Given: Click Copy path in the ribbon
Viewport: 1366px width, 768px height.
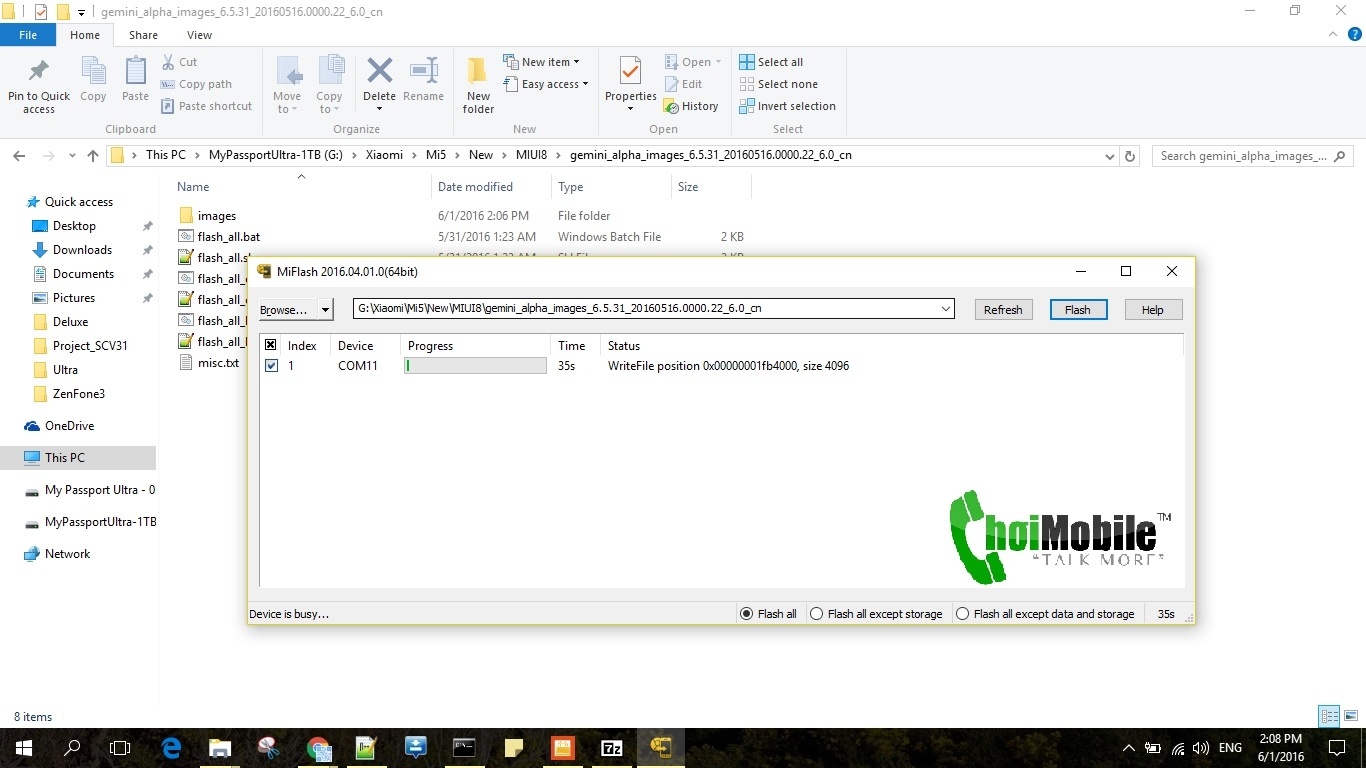Looking at the screenshot, I should pyautogui.click(x=196, y=84).
